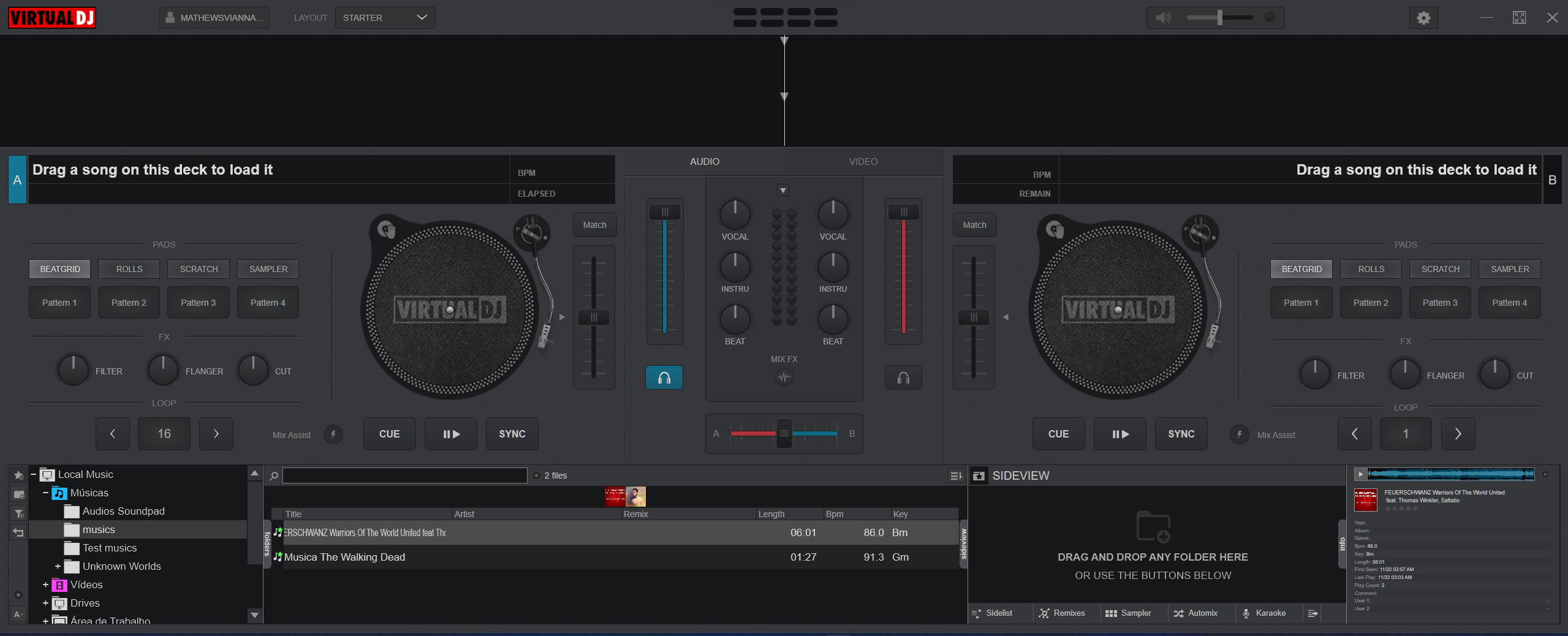Click the Músicas folder music icon

pyautogui.click(x=59, y=493)
